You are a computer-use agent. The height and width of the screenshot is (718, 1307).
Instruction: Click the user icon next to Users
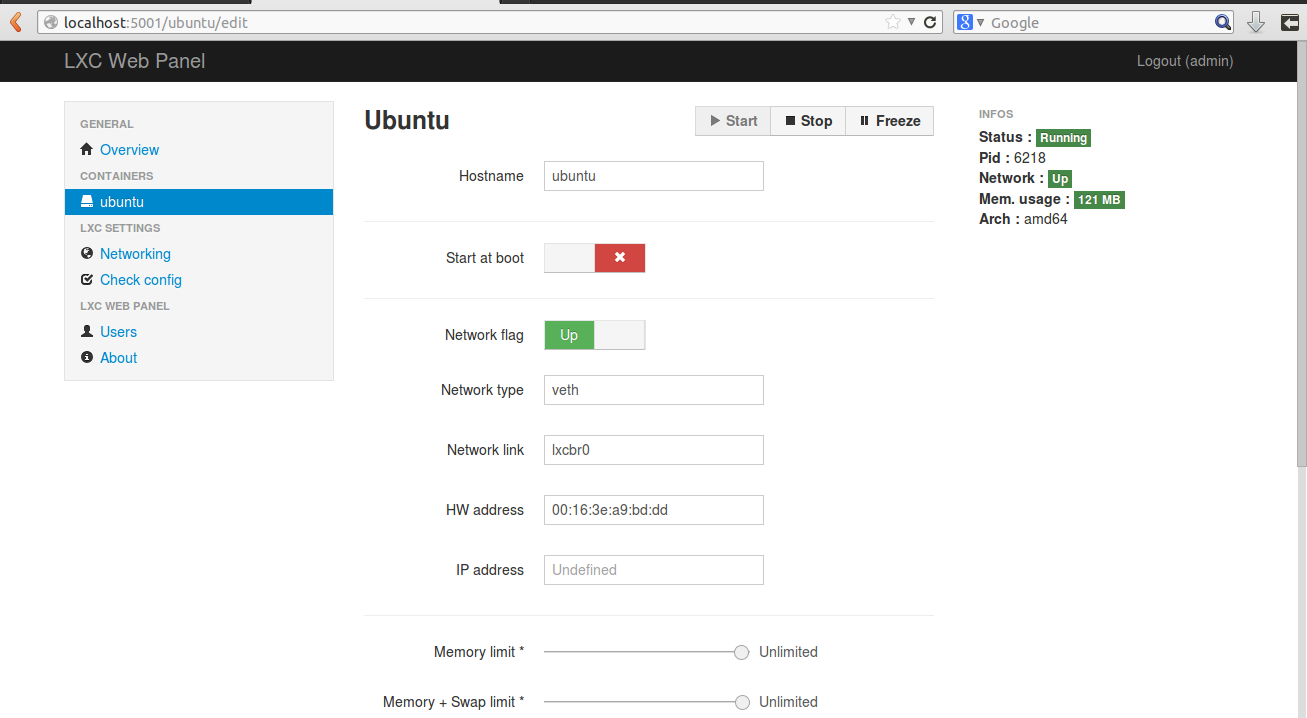tap(86, 332)
